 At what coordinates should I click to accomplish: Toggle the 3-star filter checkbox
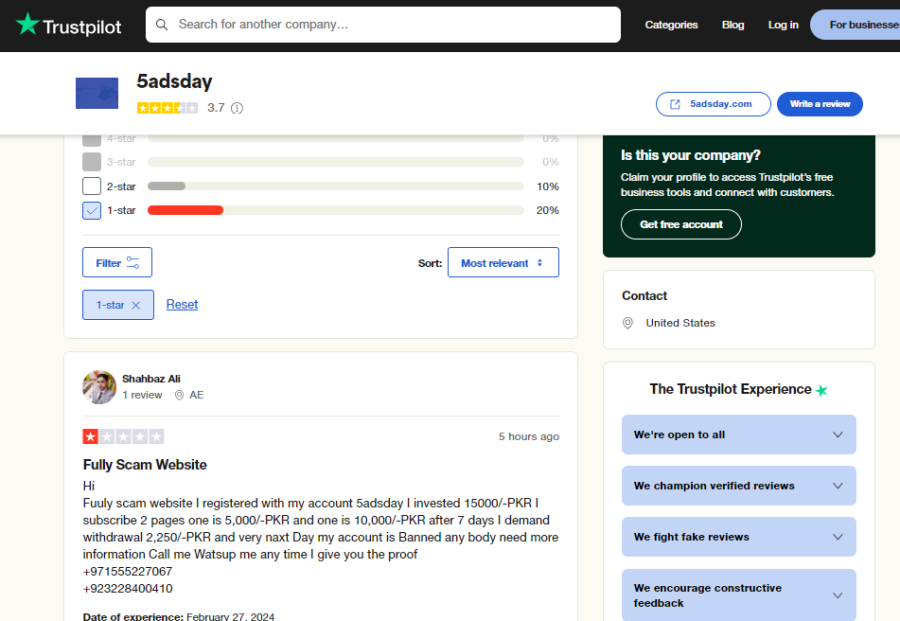(92, 162)
